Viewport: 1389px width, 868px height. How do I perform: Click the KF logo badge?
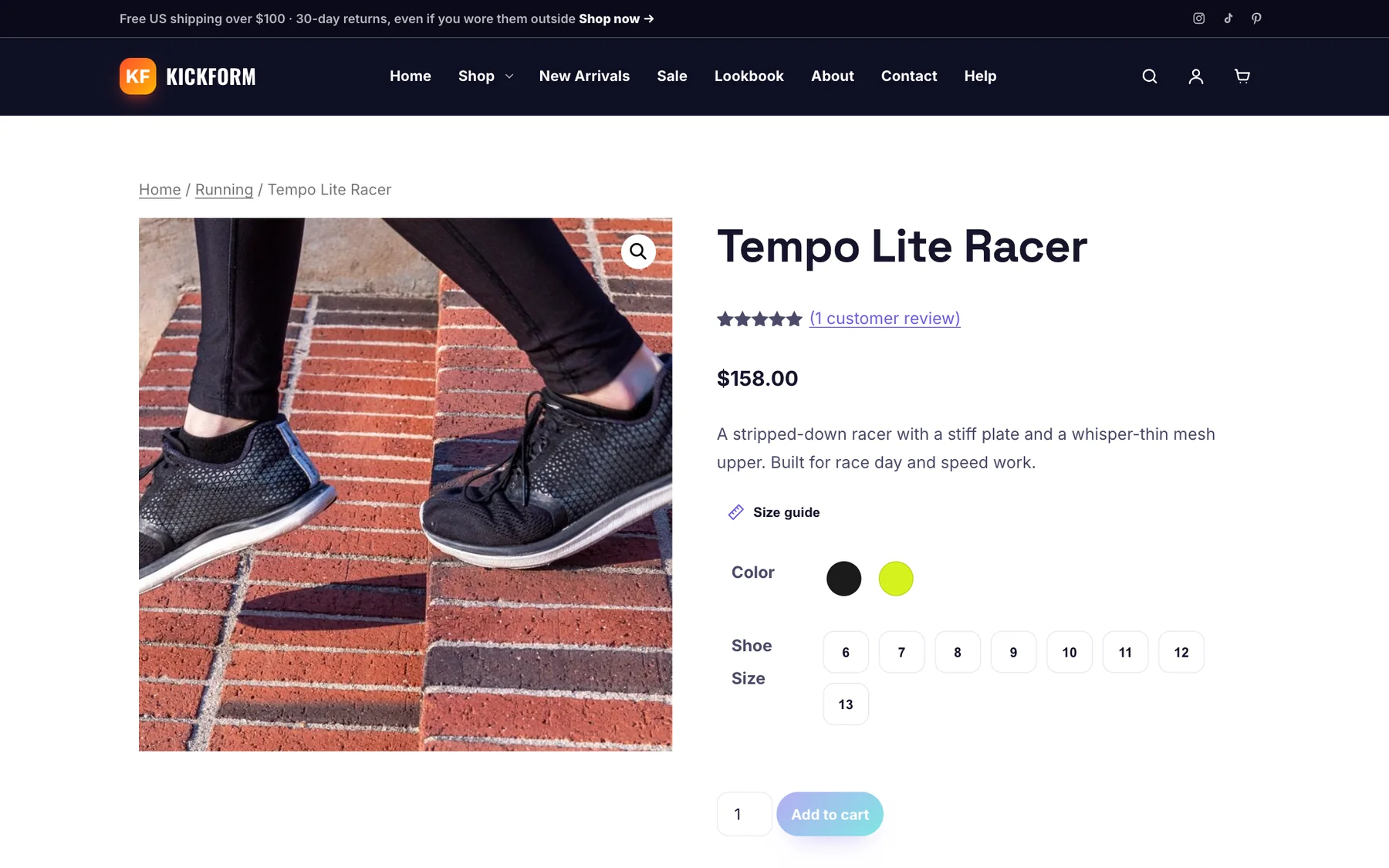(x=138, y=76)
